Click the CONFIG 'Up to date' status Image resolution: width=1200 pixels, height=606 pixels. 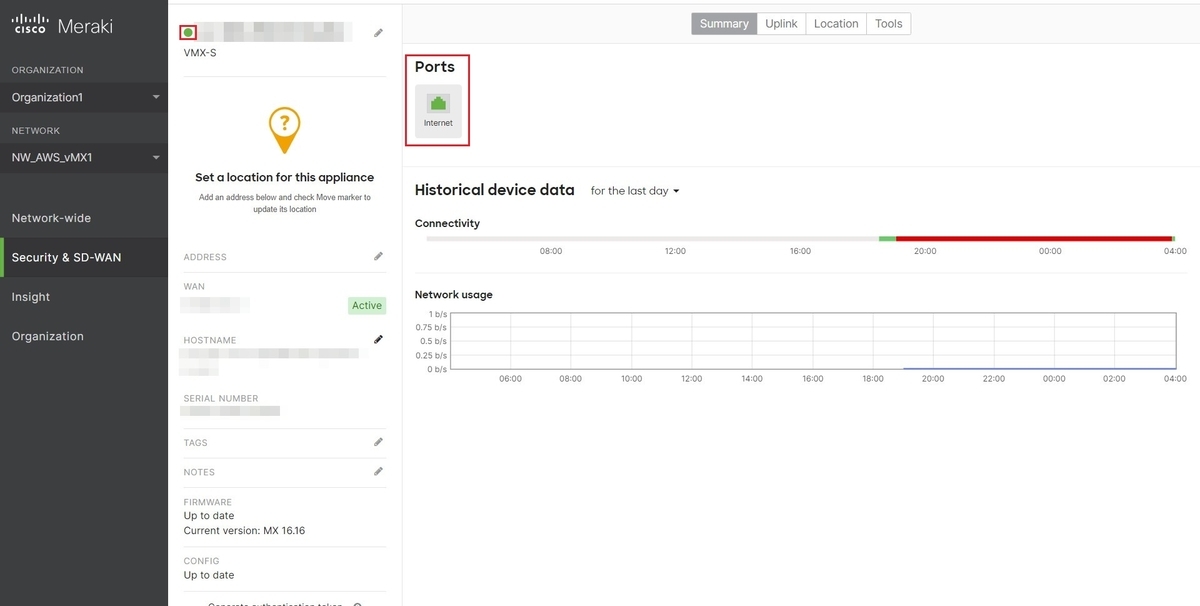(x=209, y=575)
